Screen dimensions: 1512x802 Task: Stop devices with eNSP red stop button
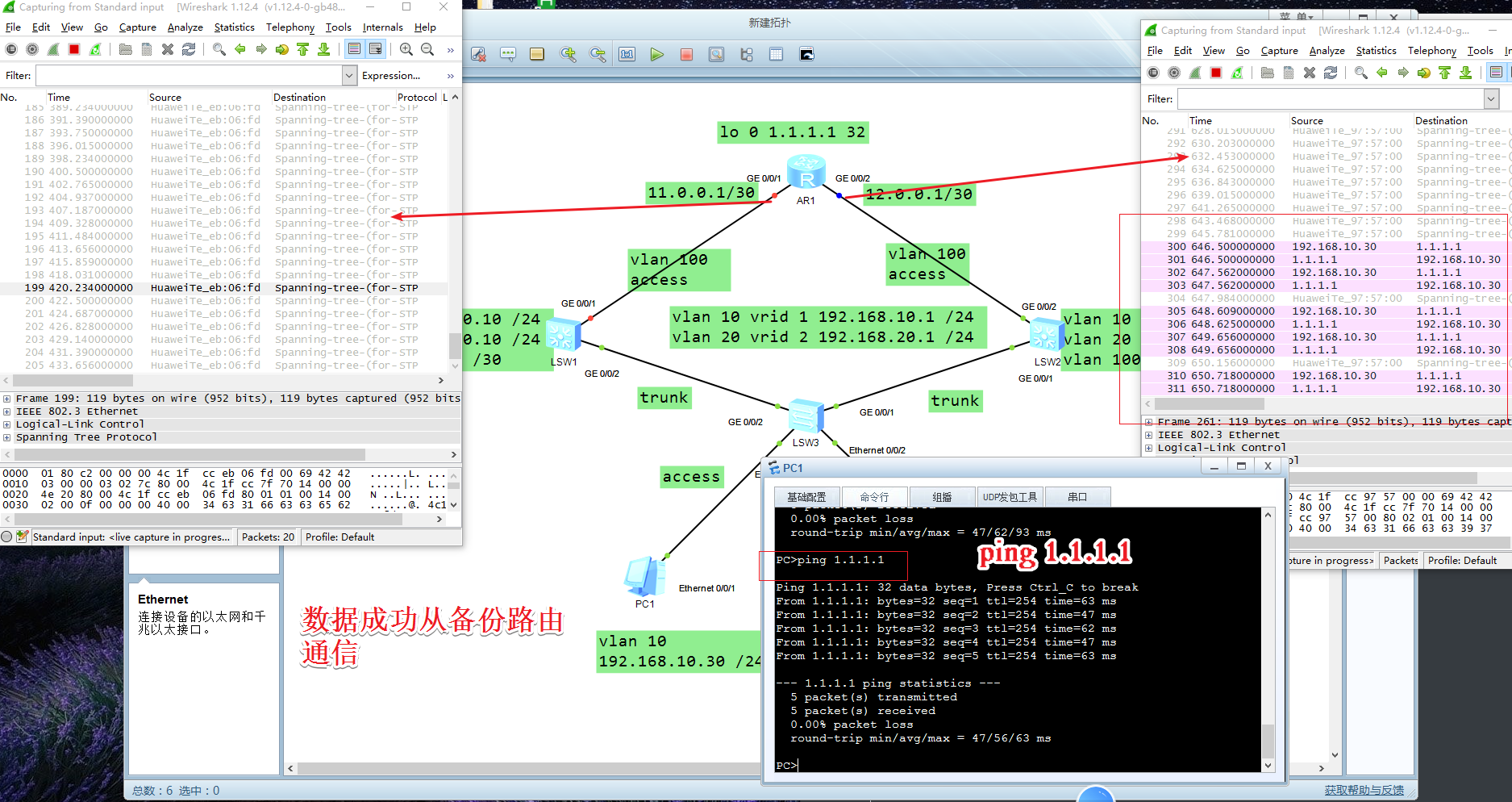tap(686, 54)
